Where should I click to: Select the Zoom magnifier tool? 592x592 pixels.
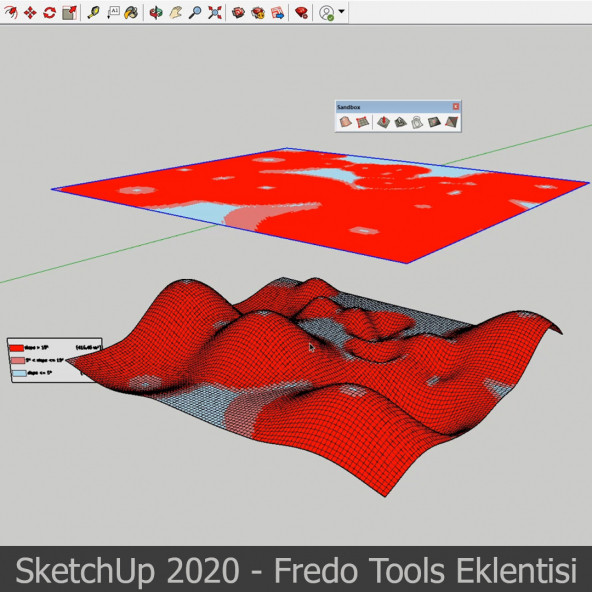[x=195, y=12]
